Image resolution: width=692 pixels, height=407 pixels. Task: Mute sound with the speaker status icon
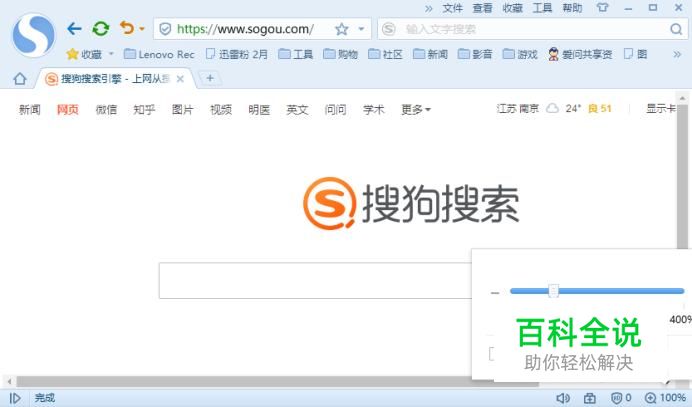pyautogui.click(x=563, y=398)
